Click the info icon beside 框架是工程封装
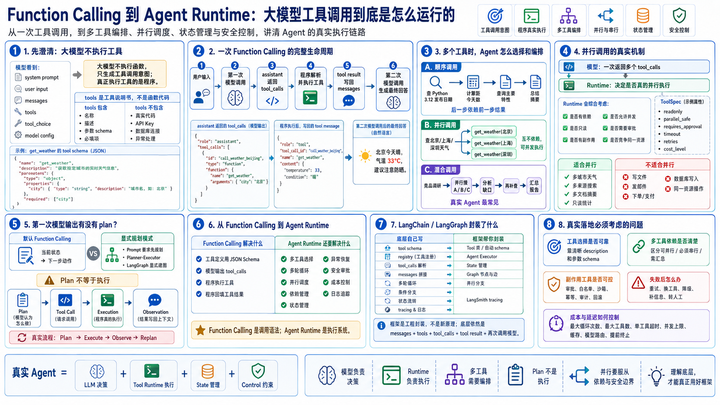Viewport: 720px width, 405px height. tap(381, 325)
